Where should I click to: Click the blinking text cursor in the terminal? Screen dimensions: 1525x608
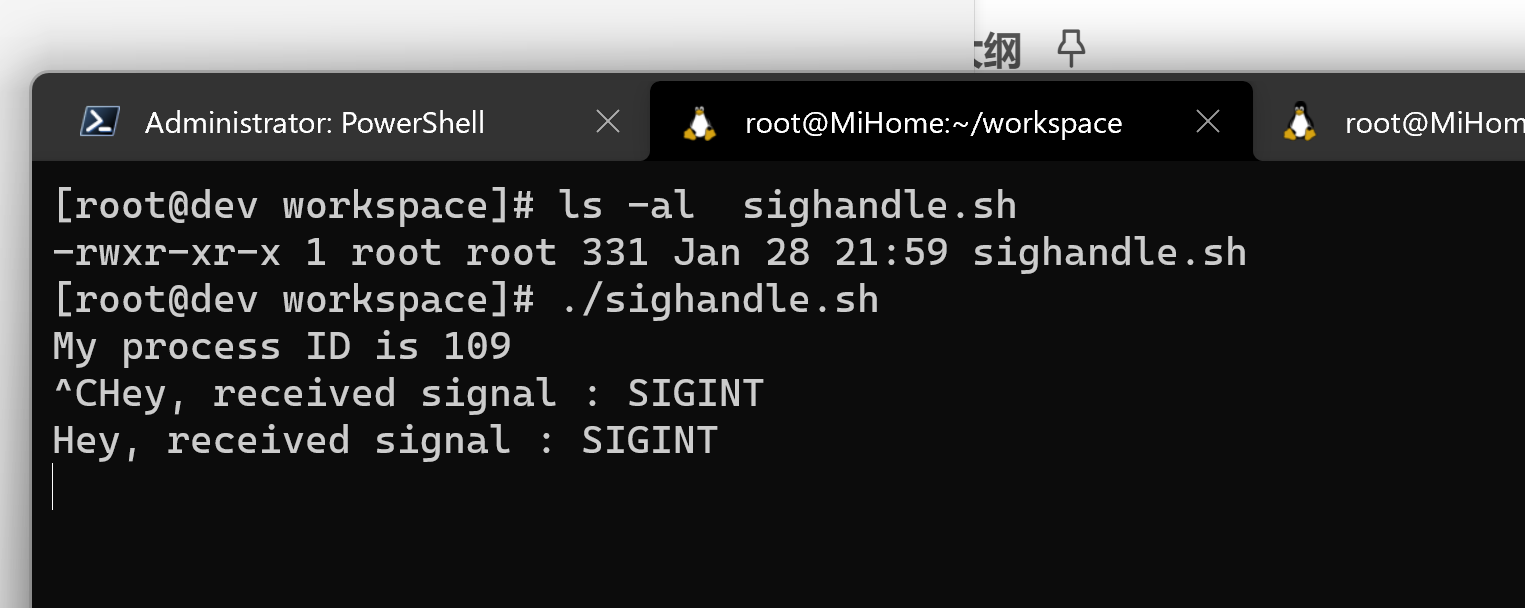[53, 486]
